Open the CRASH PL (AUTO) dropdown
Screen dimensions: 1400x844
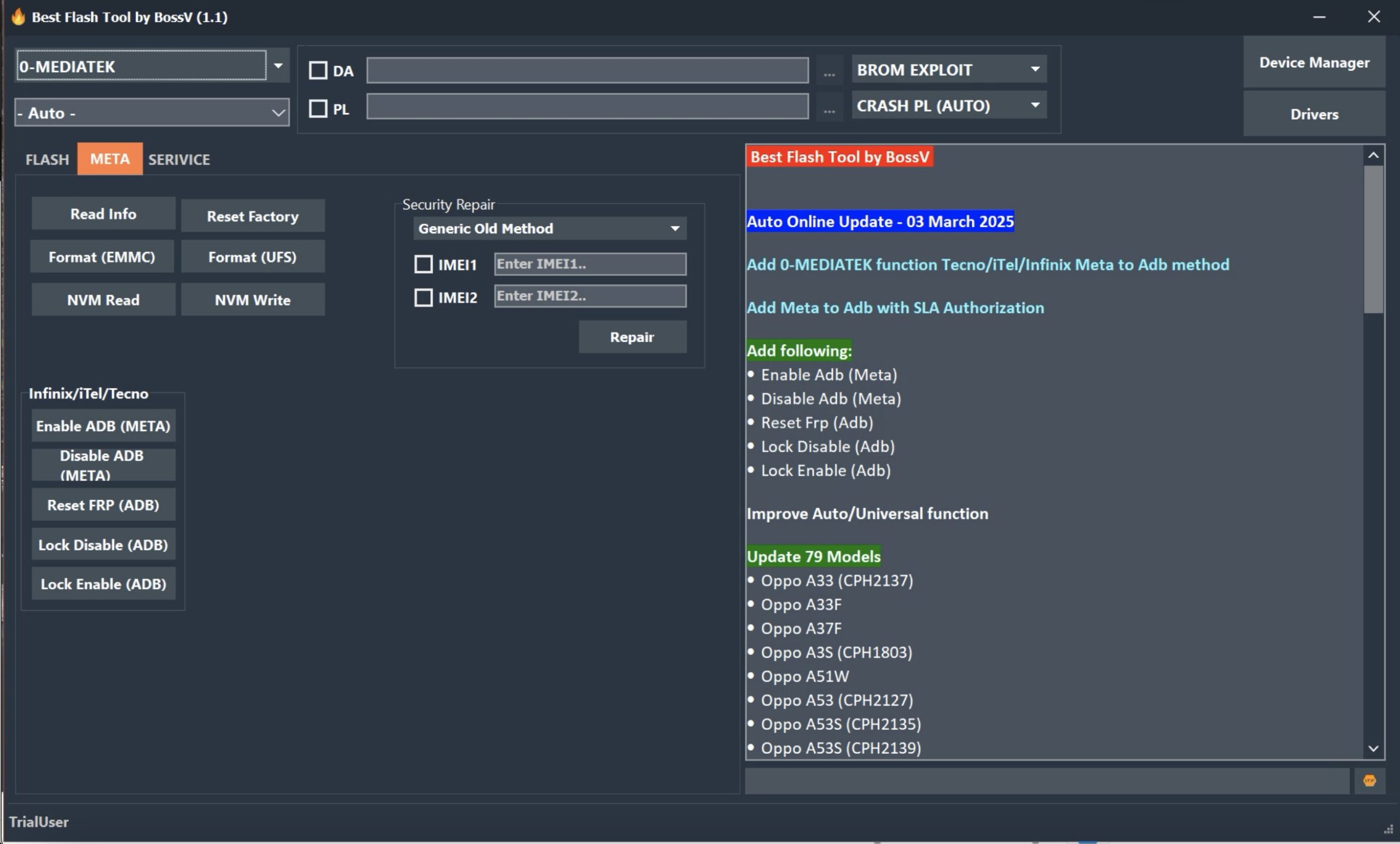tap(949, 106)
